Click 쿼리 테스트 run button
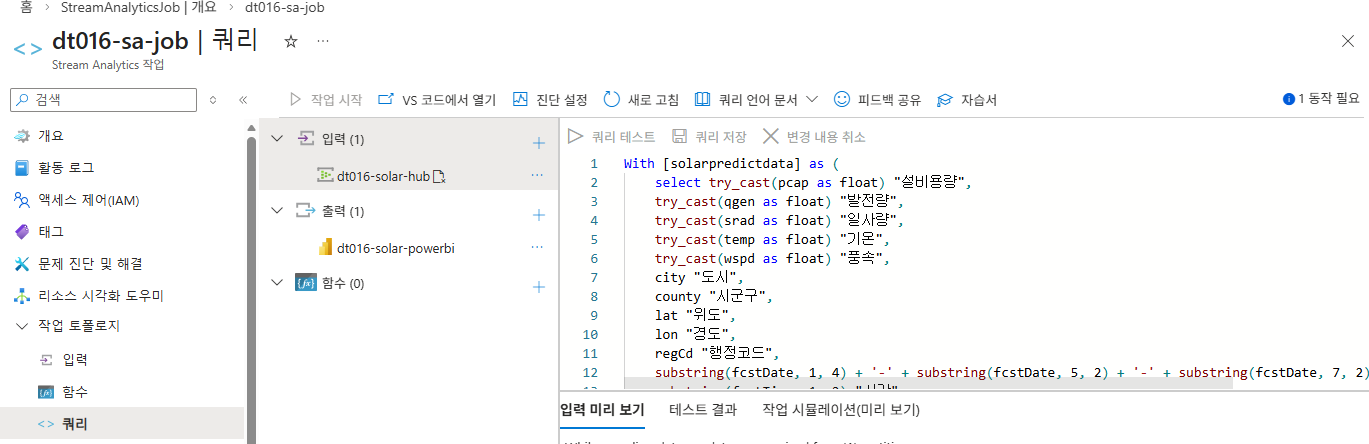This screenshot has height=444, width=1369. click(x=611, y=136)
